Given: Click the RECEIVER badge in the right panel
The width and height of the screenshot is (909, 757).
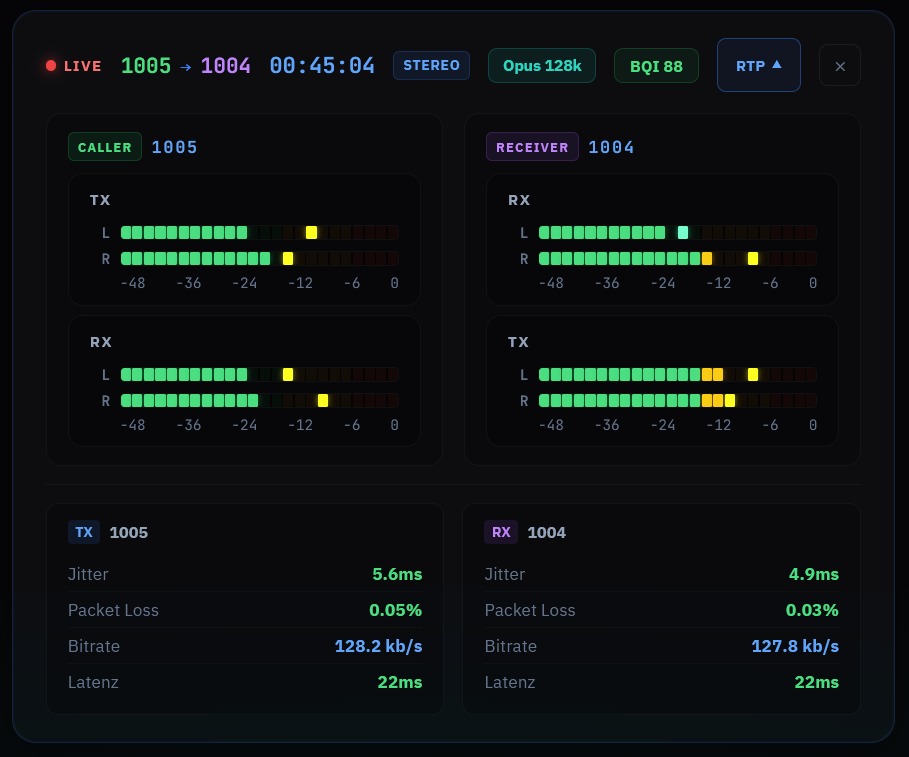Looking at the screenshot, I should [x=532, y=146].
